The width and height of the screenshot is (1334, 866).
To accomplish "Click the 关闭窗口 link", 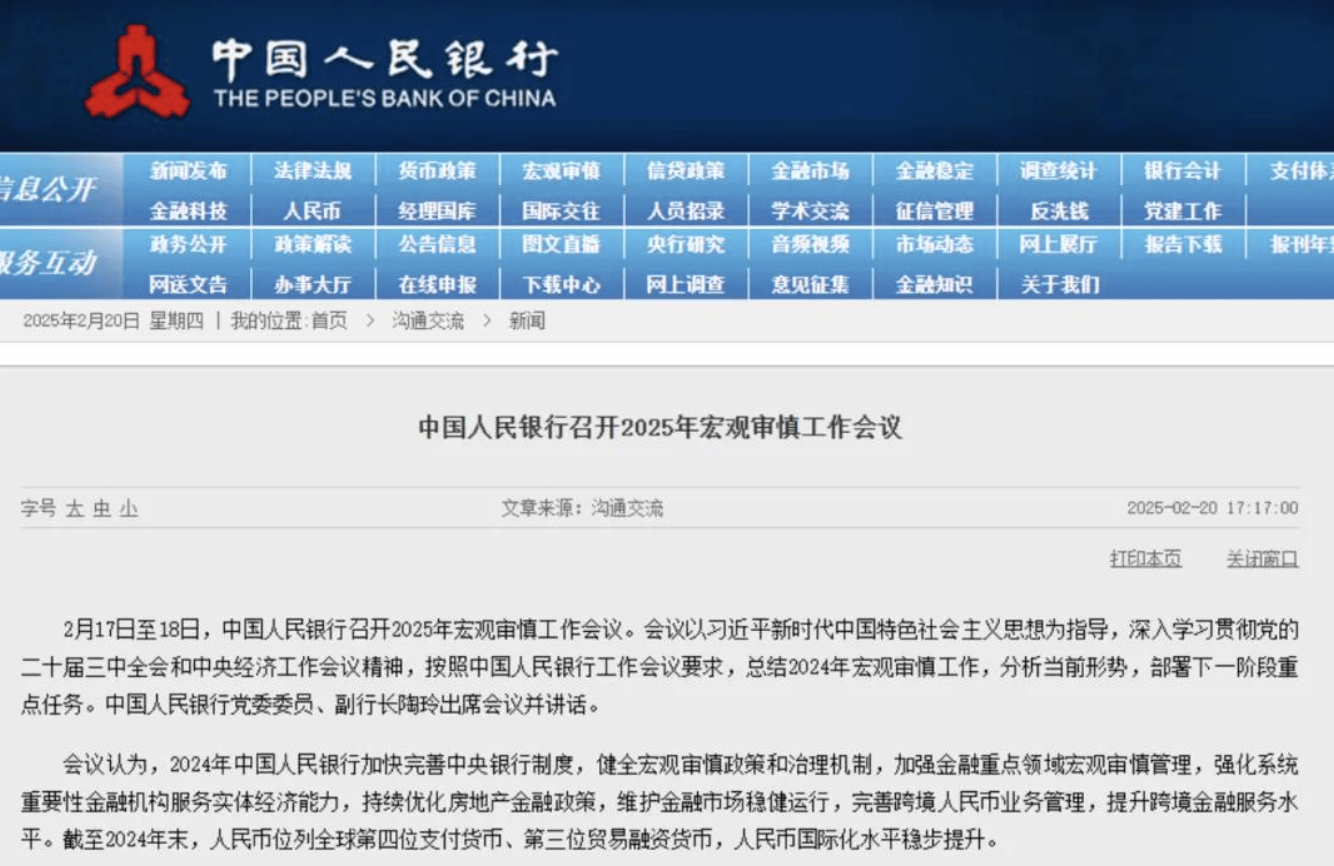I will (x=1262, y=559).
